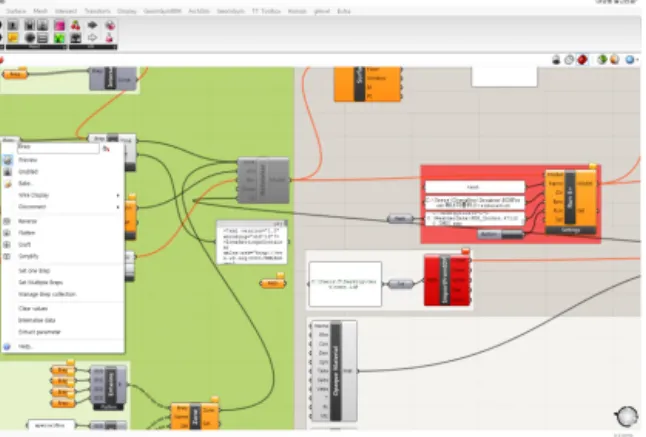
Task: Click the compass widget at canvas corner
Action: [627, 416]
